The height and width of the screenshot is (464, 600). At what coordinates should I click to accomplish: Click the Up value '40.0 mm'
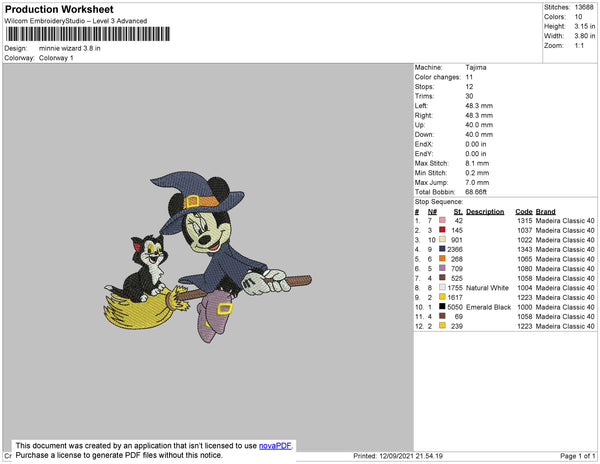[479, 125]
